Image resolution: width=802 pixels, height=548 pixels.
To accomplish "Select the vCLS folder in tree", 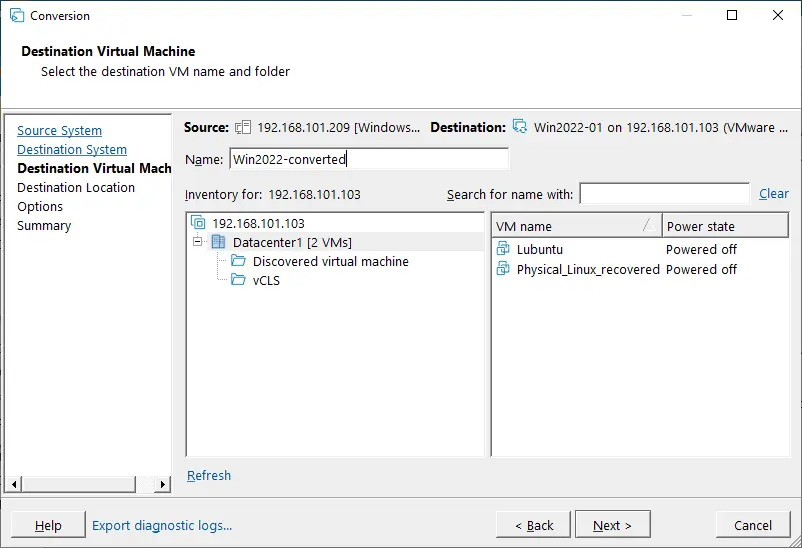I will [x=266, y=280].
